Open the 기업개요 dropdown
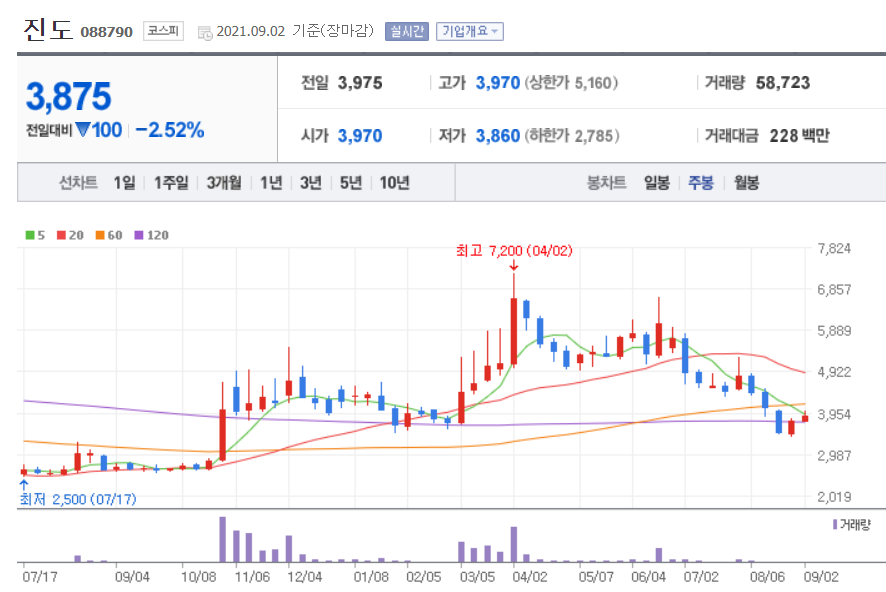This screenshot has height=592, width=886. point(469,30)
